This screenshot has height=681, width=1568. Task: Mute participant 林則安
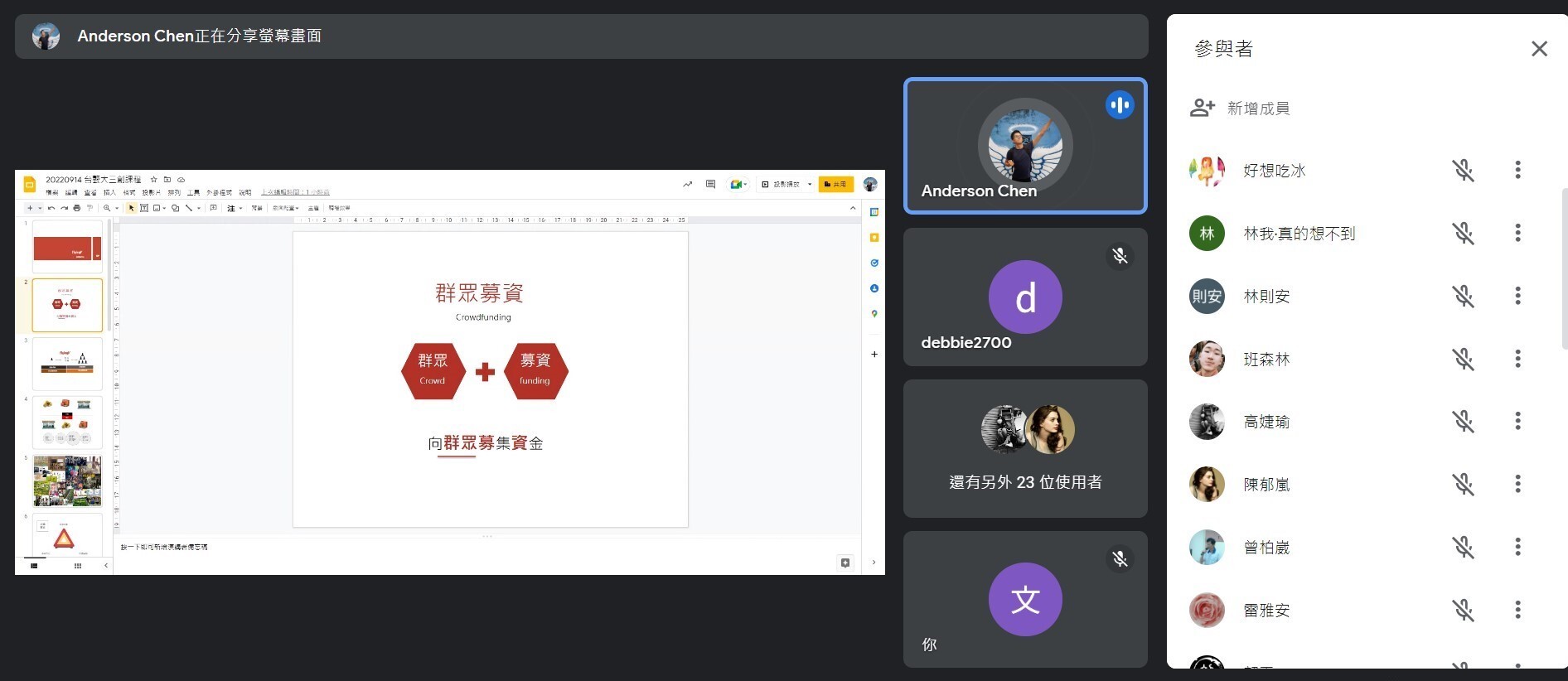click(x=1463, y=296)
